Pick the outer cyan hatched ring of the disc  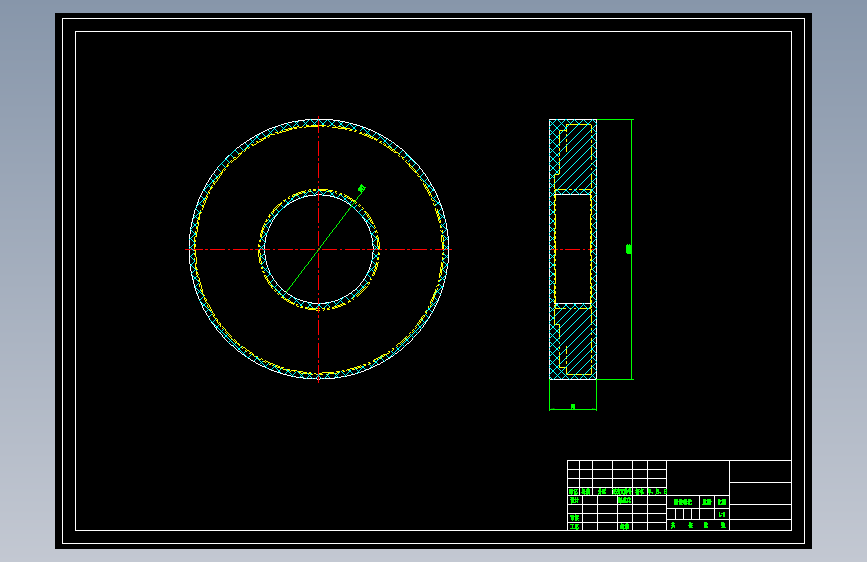[192, 249]
